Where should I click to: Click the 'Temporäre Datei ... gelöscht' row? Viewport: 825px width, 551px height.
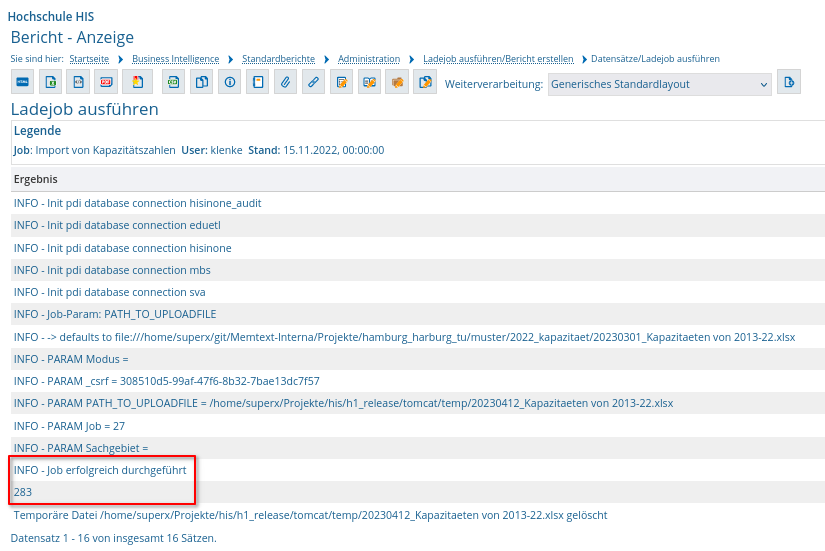[418, 515]
